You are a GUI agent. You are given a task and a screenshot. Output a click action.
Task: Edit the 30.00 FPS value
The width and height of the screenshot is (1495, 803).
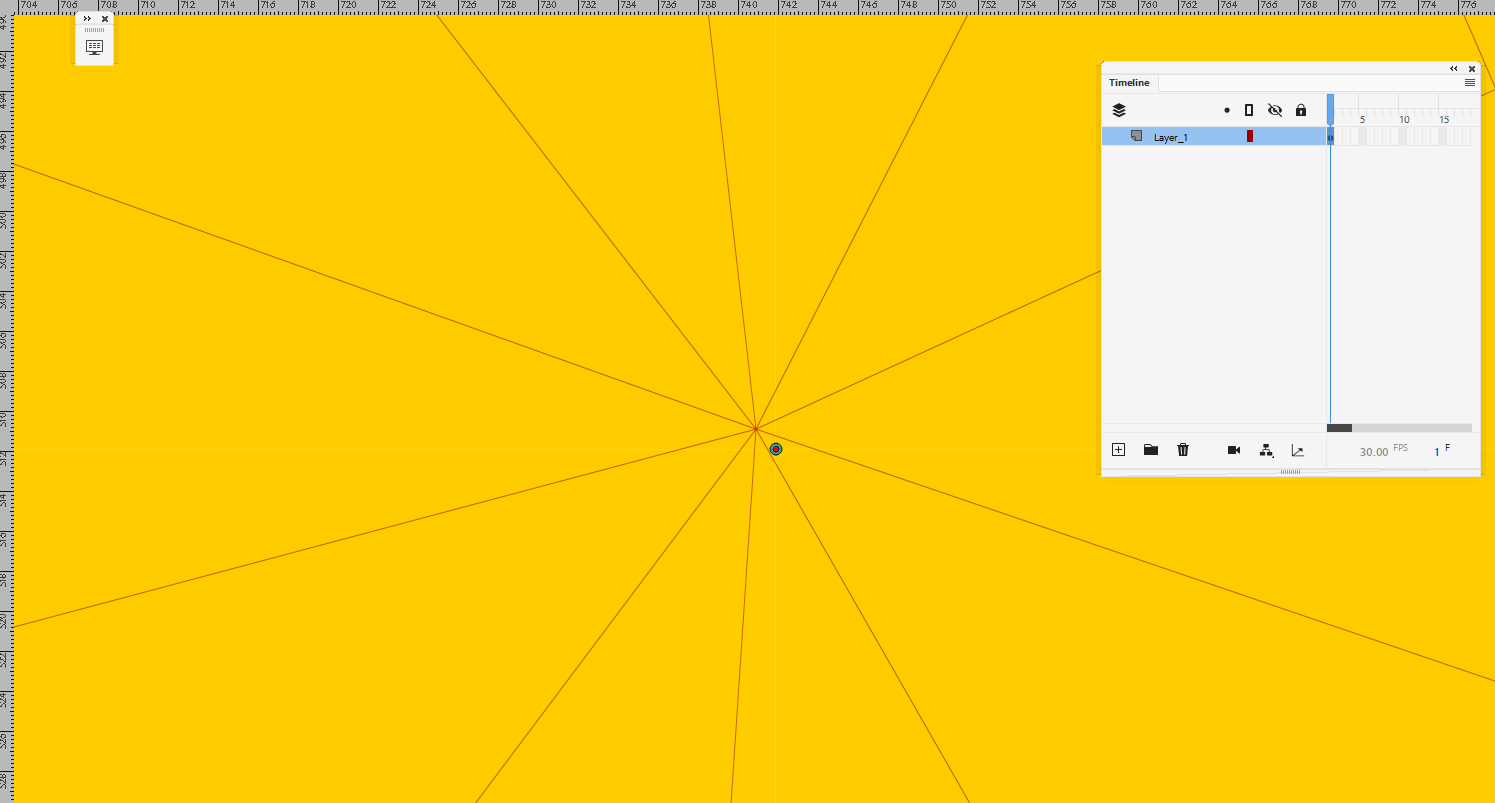tap(1372, 450)
